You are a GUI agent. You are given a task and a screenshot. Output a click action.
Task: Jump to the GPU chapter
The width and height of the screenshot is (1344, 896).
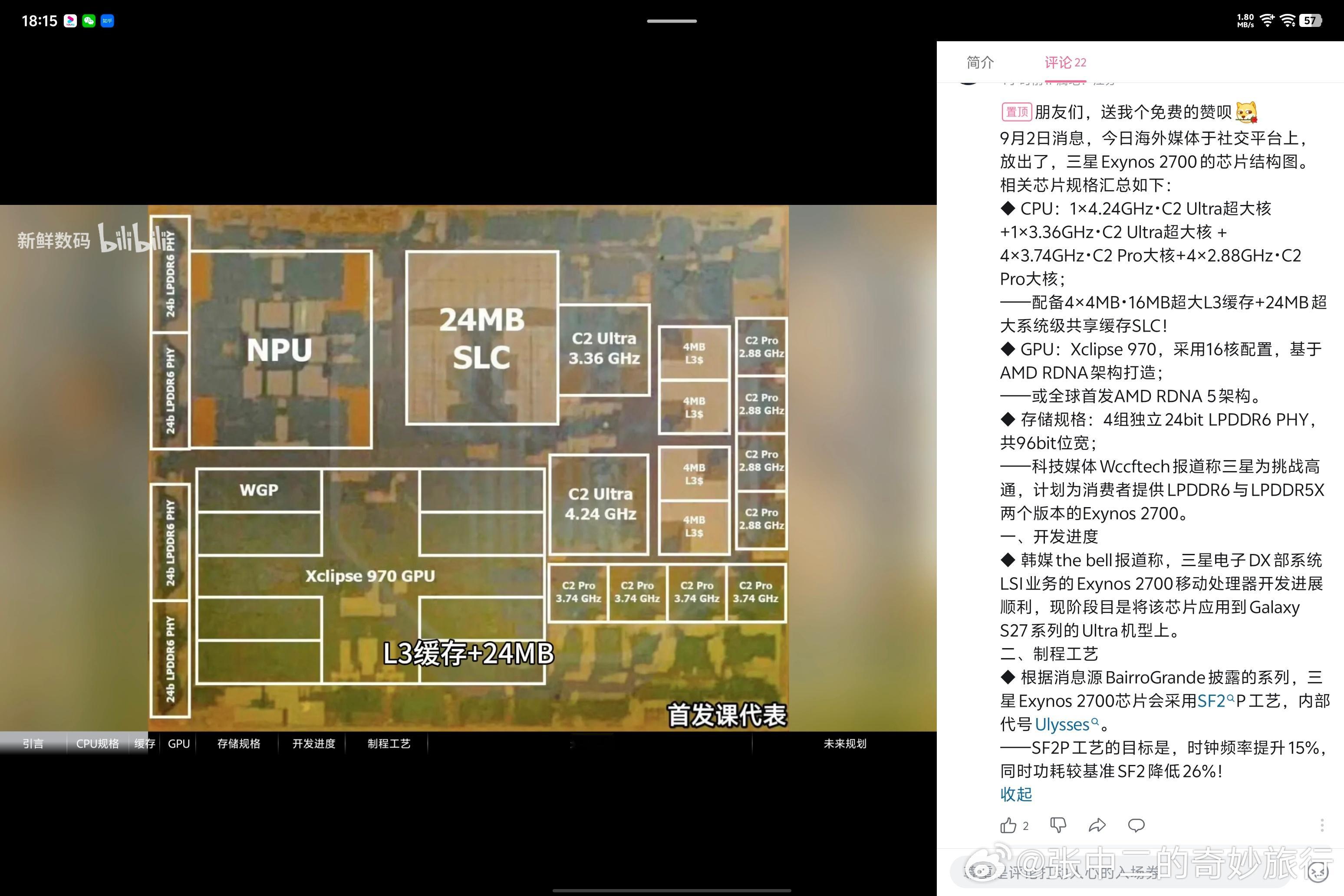pos(178,744)
